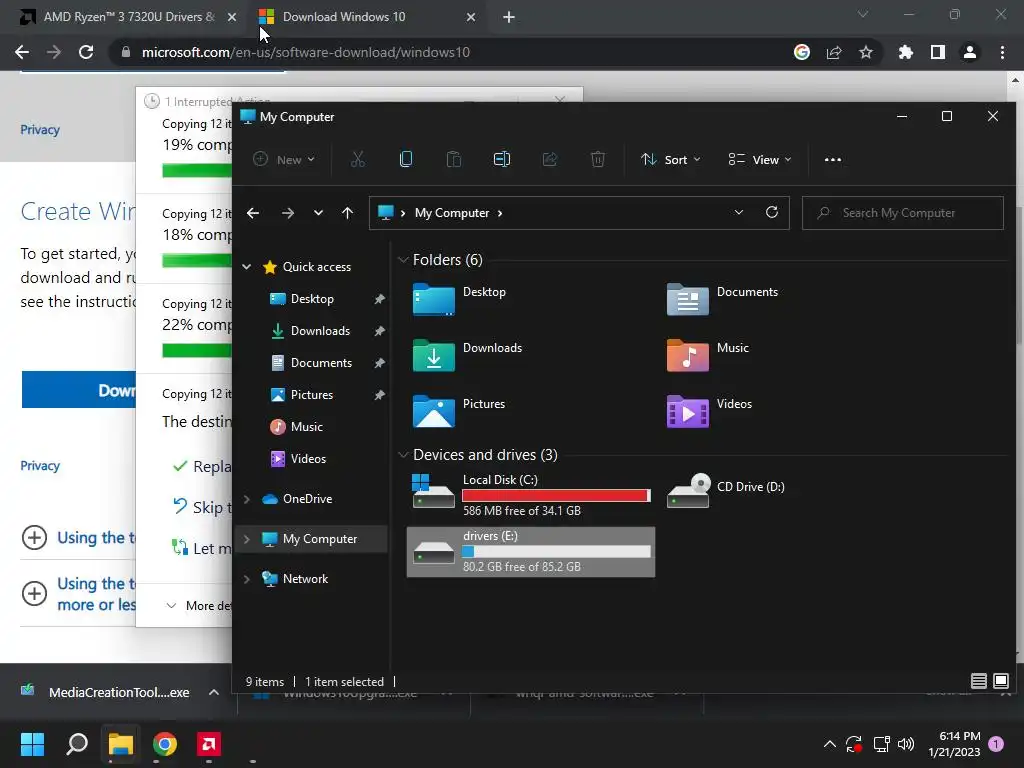Select the drivers (E:) drive

[x=531, y=552]
